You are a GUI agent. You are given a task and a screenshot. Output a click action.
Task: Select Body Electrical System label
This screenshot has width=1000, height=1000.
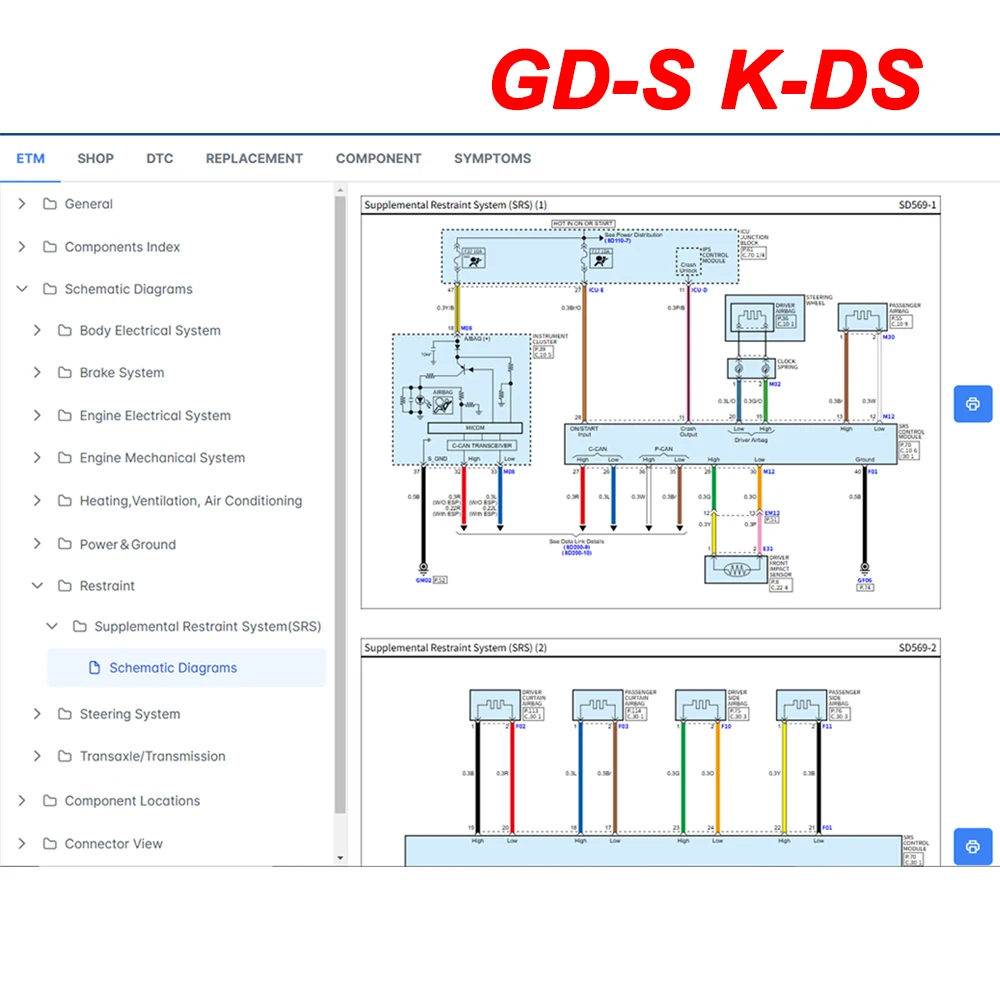(150, 330)
